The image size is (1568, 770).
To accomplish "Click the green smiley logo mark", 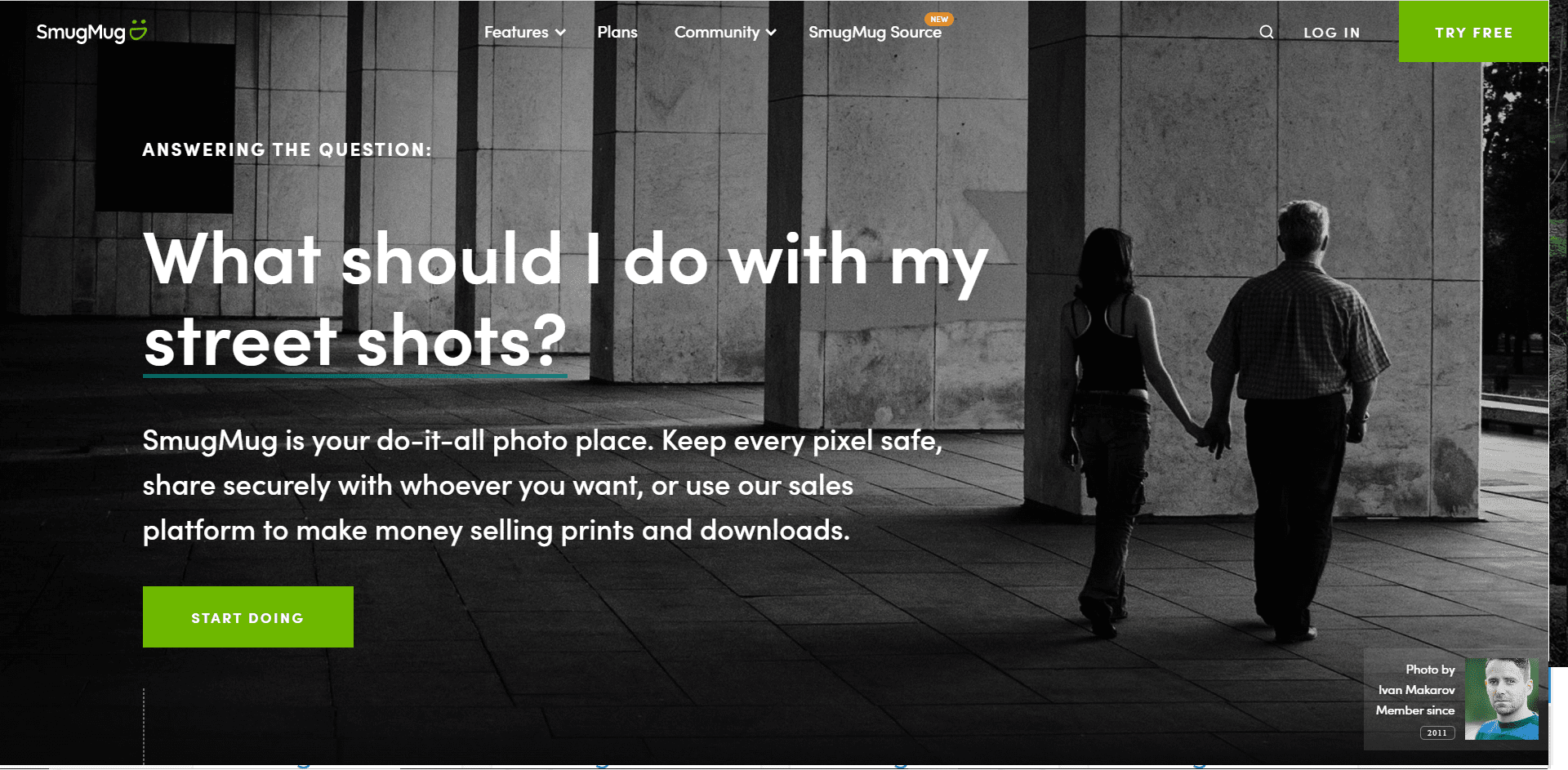I will tap(138, 30).
